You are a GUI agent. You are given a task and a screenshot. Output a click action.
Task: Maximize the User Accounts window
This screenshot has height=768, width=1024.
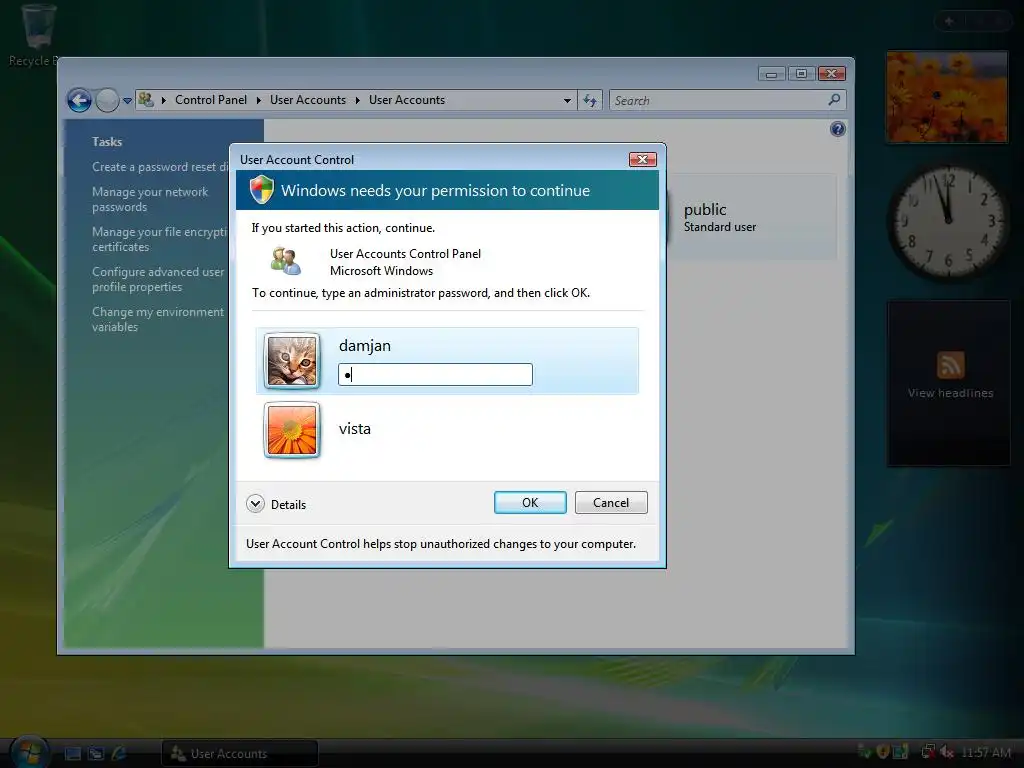tap(801, 74)
